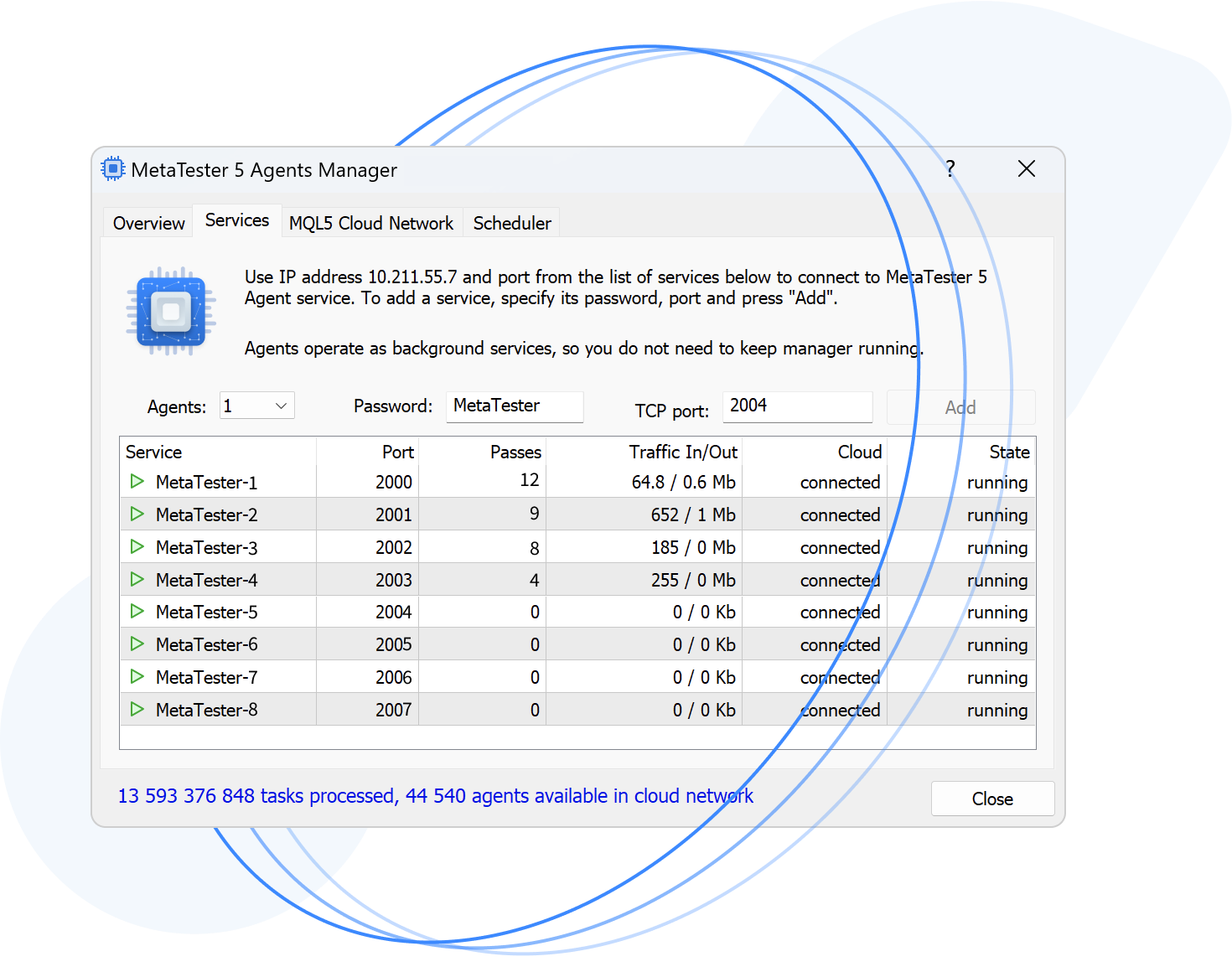Click the green play icon for MetaTester-6
The width and height of the screenshot is (1232, 972).
click(x=137, y=644)
